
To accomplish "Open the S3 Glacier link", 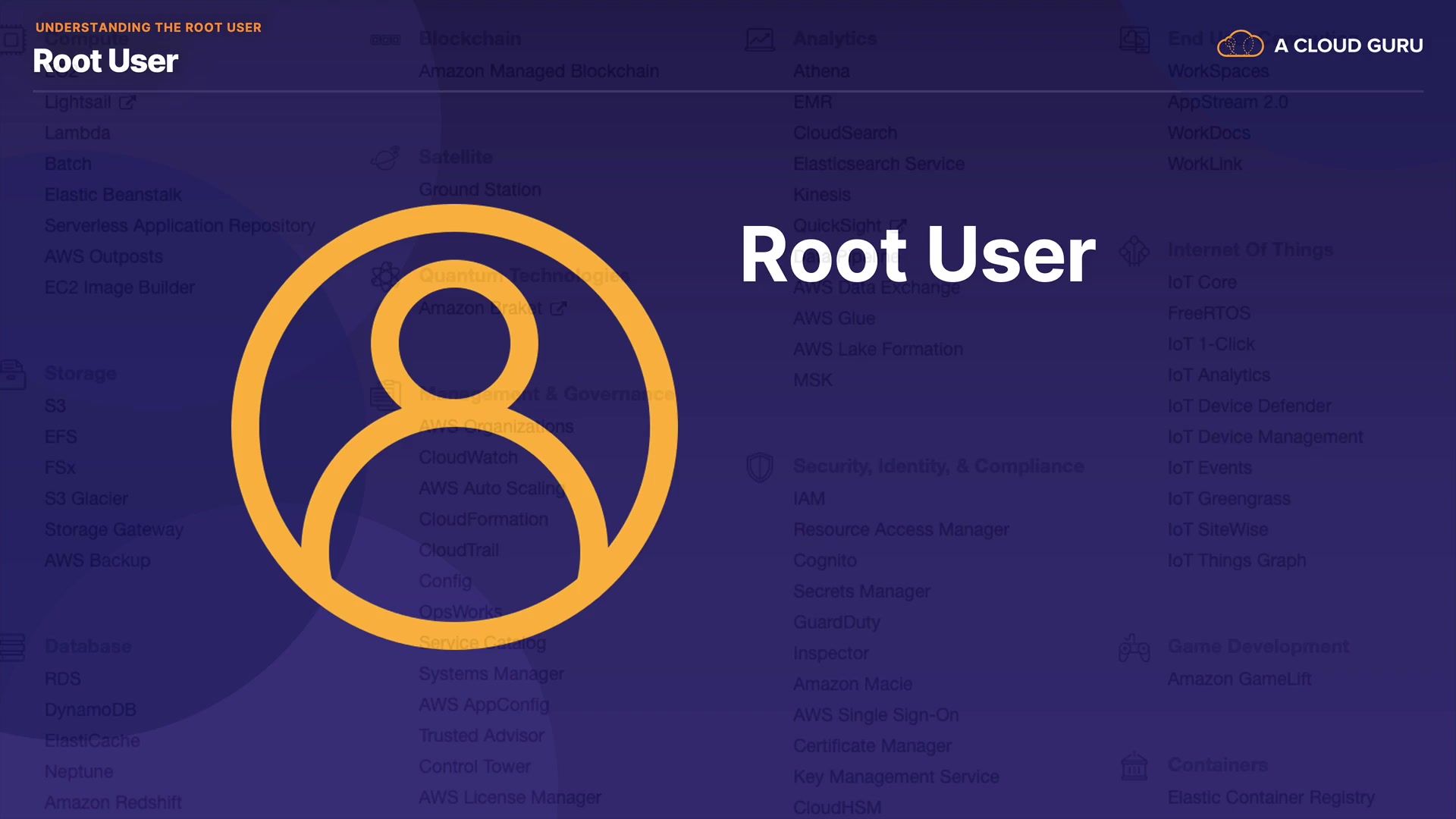I will [x=86, y=499].
